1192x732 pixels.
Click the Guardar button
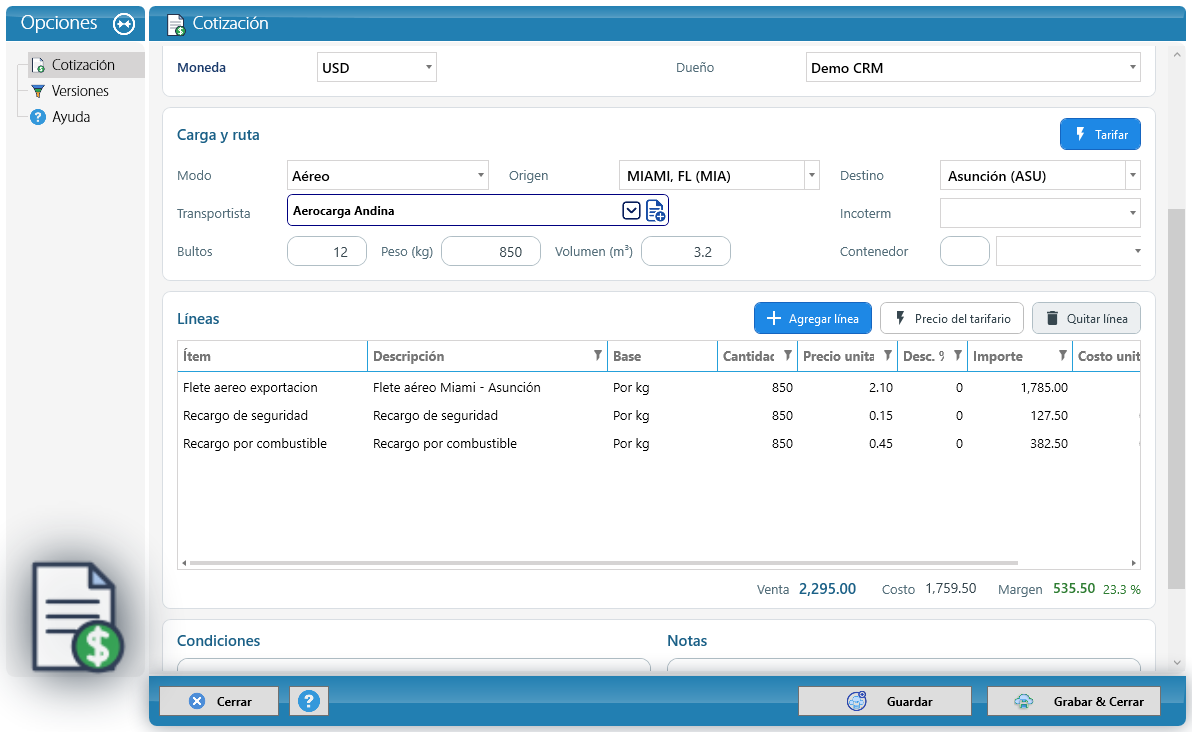click(x=885, y=701)
